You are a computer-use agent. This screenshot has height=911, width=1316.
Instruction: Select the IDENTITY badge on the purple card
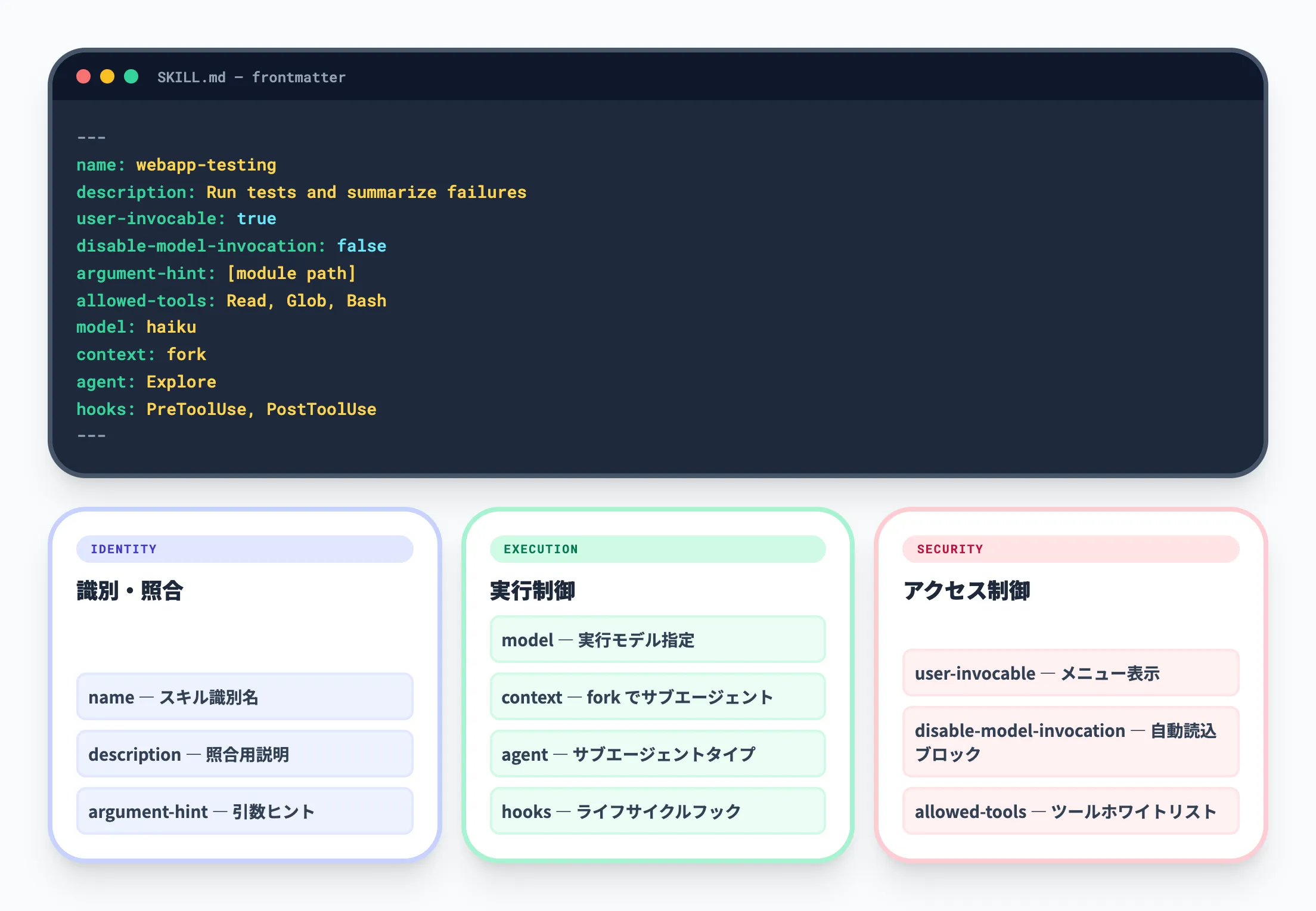[244, 549]
